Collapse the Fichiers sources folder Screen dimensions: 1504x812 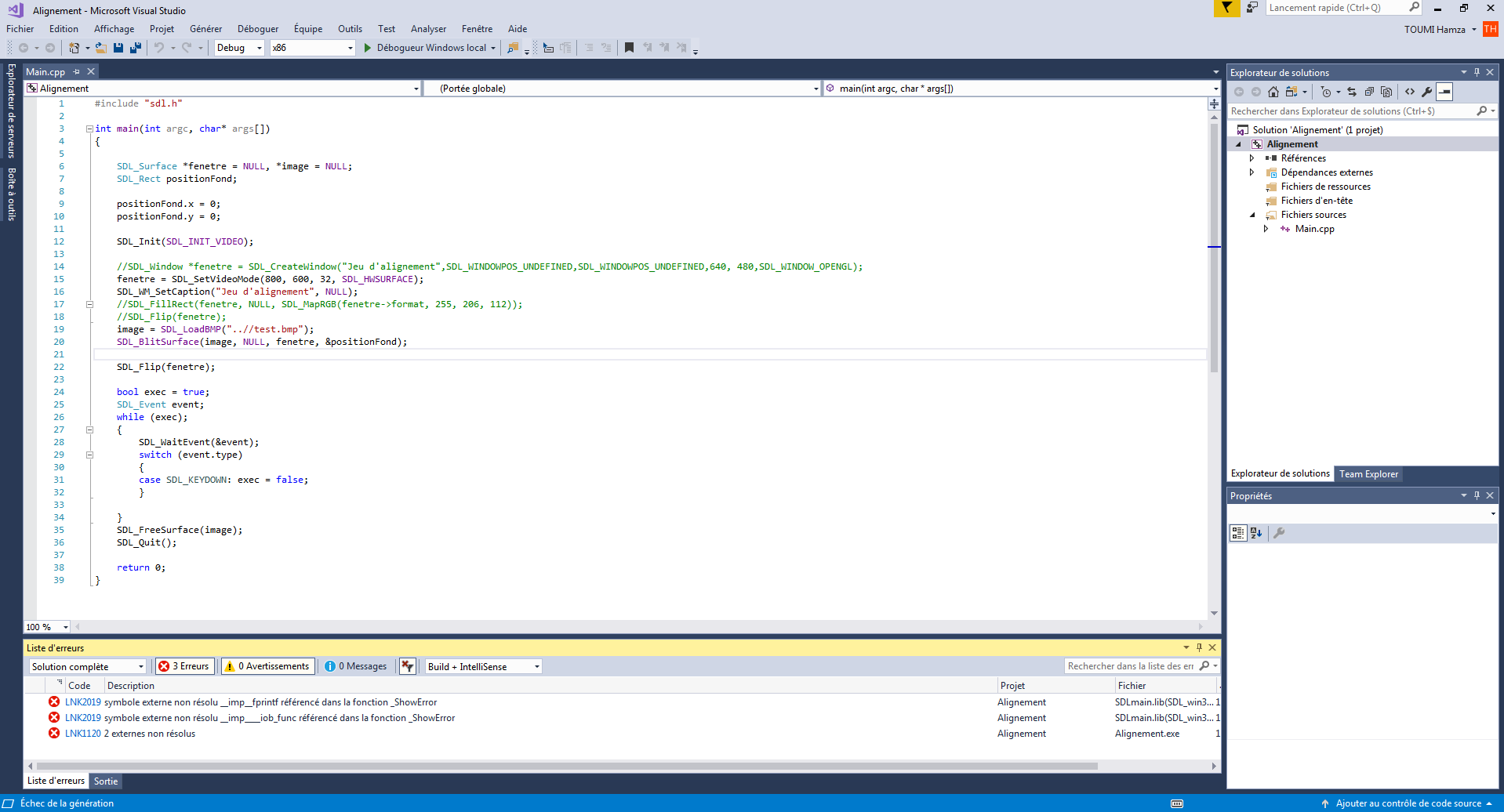pyautogui.click(x=1252, y=215)
